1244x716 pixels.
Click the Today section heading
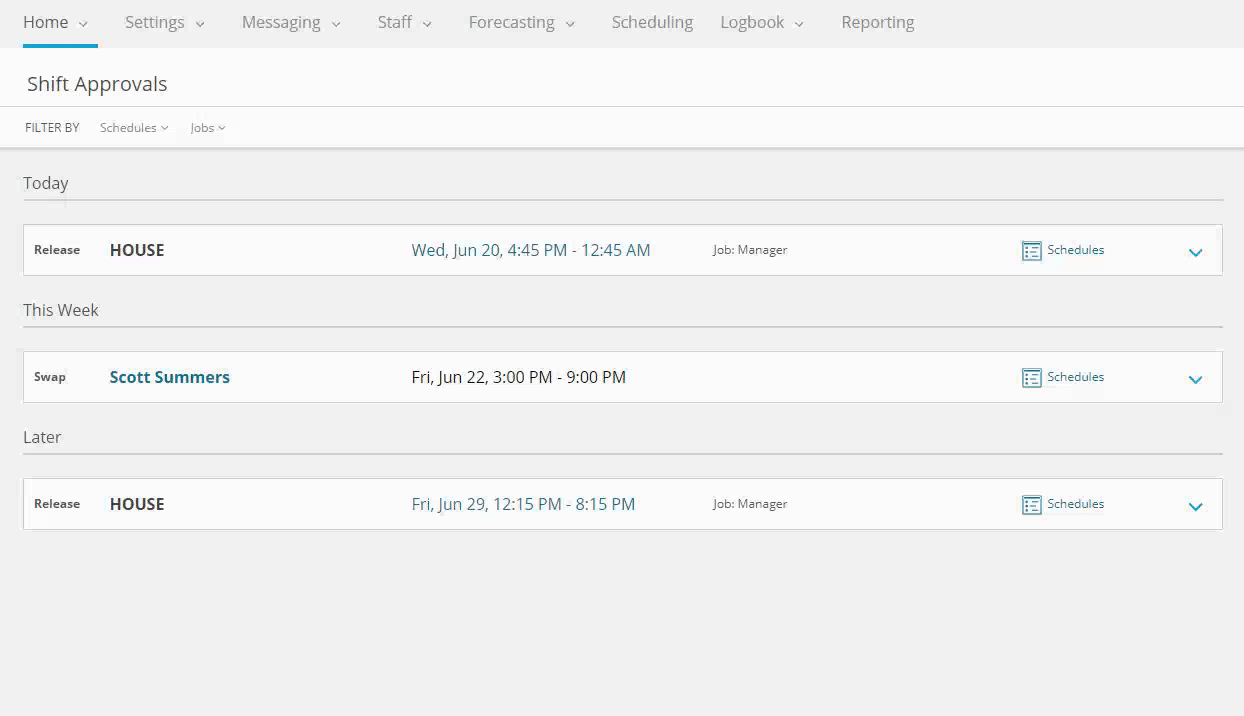click(46, 183)
